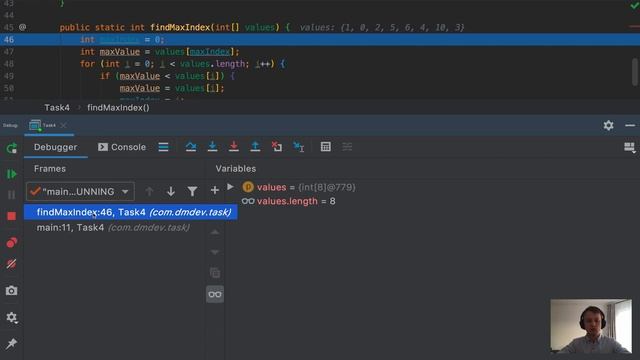Click the presenter webcam thumbnail
The width and height of the screenshot is (640, 360).
pos(591,326)
